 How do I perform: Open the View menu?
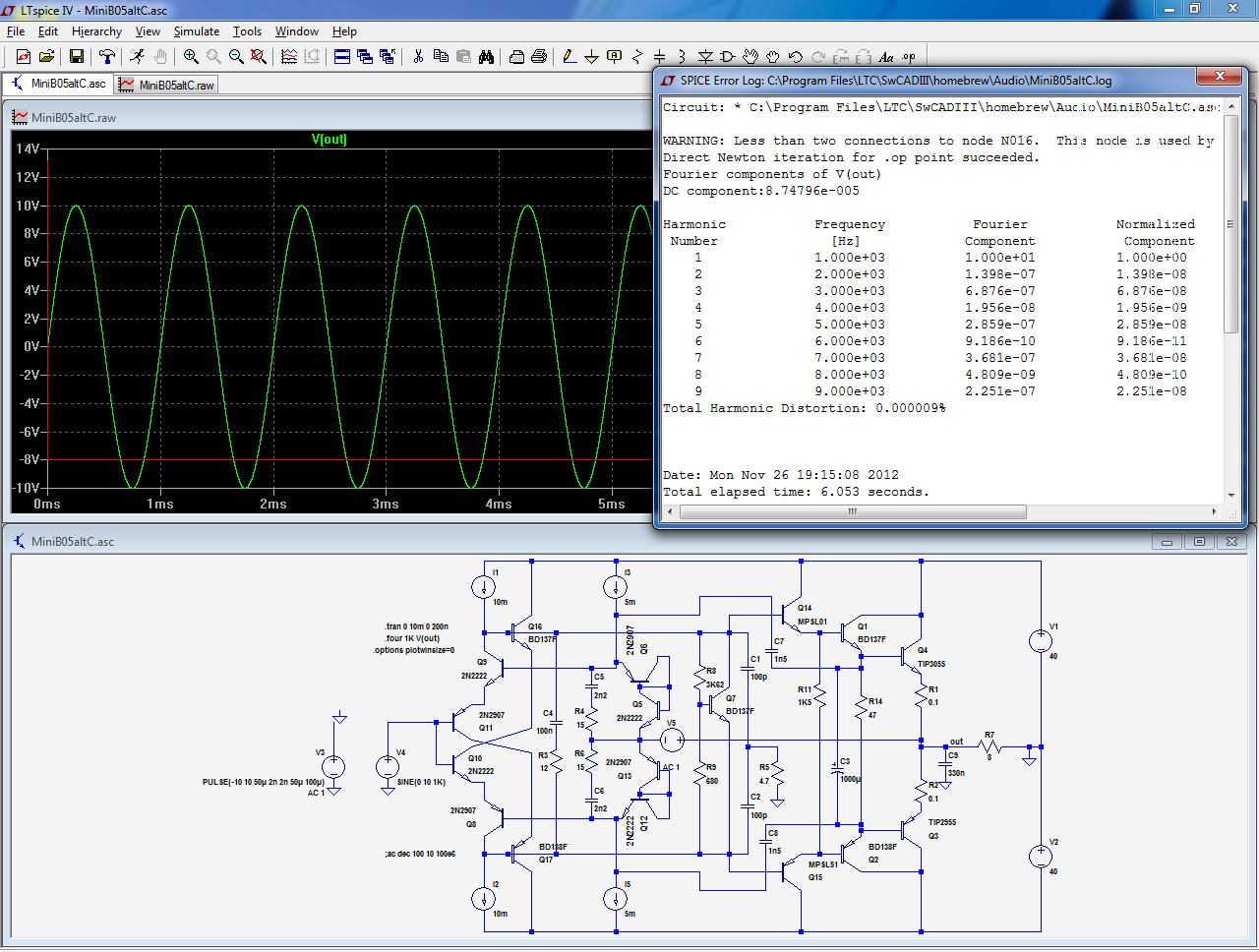[148, 31]
